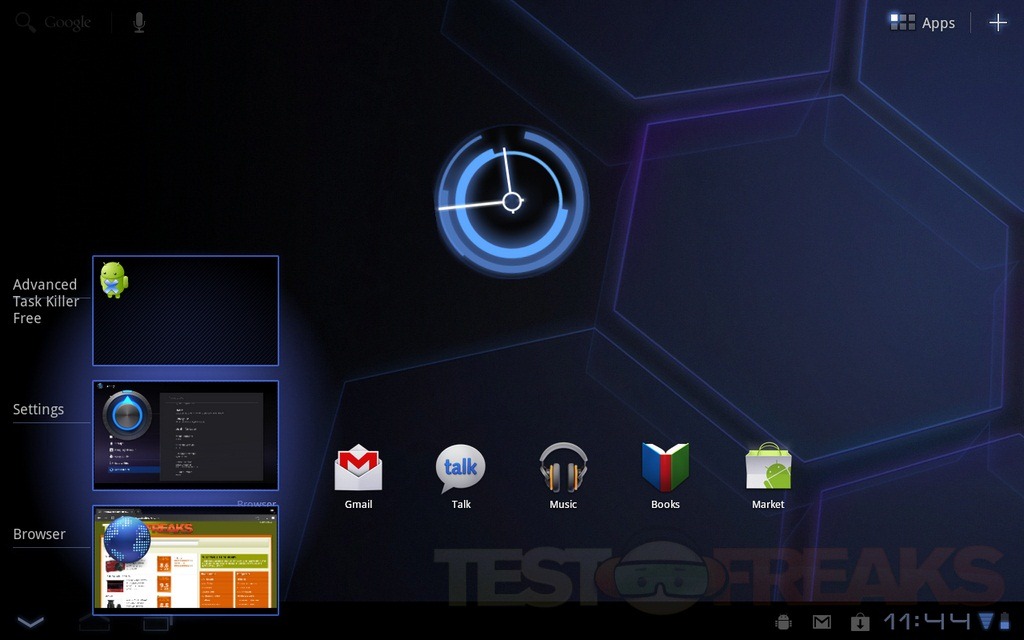
Task: Open the Music app
Action: coord(563,468)
